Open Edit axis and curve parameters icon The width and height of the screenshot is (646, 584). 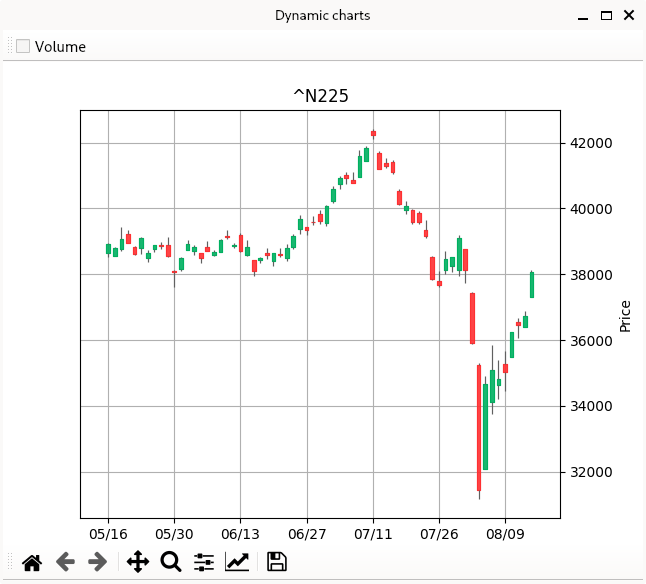pyautogui.click(x=237, y=562)
